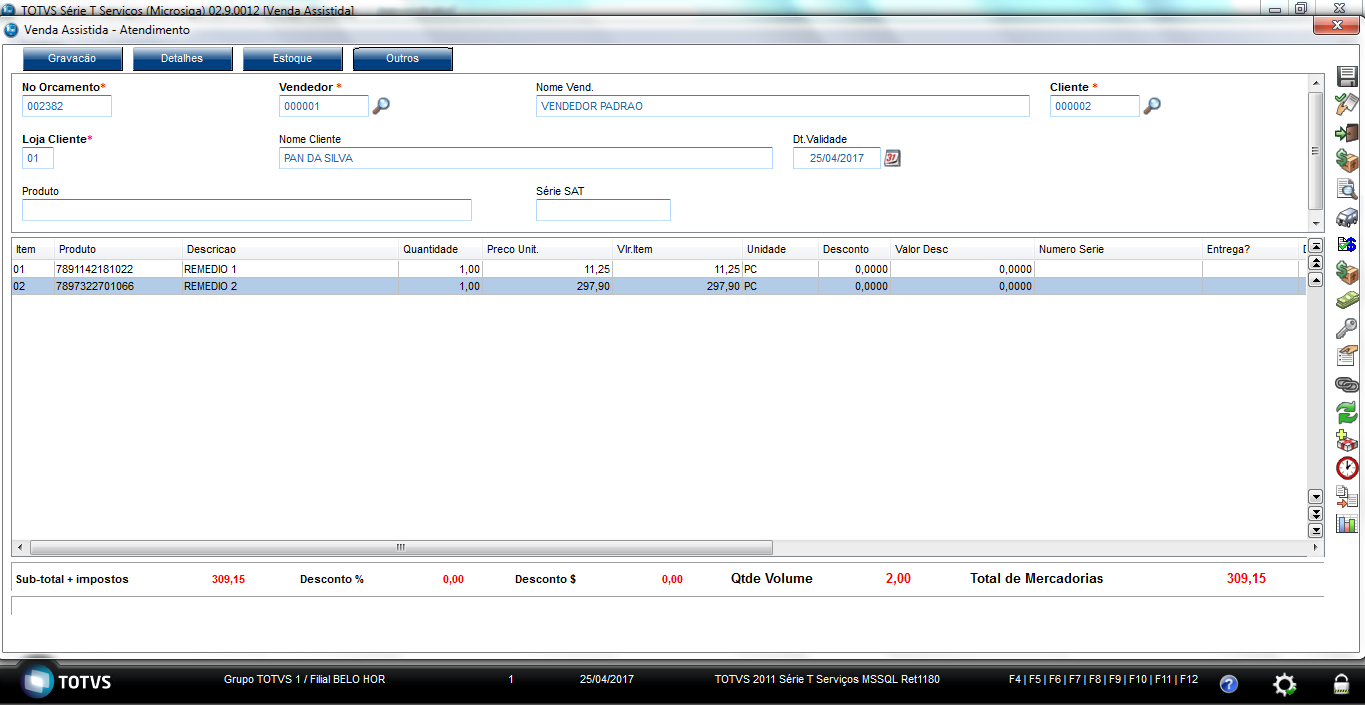Click the Loja Cliente field

(x=38, y=158)
